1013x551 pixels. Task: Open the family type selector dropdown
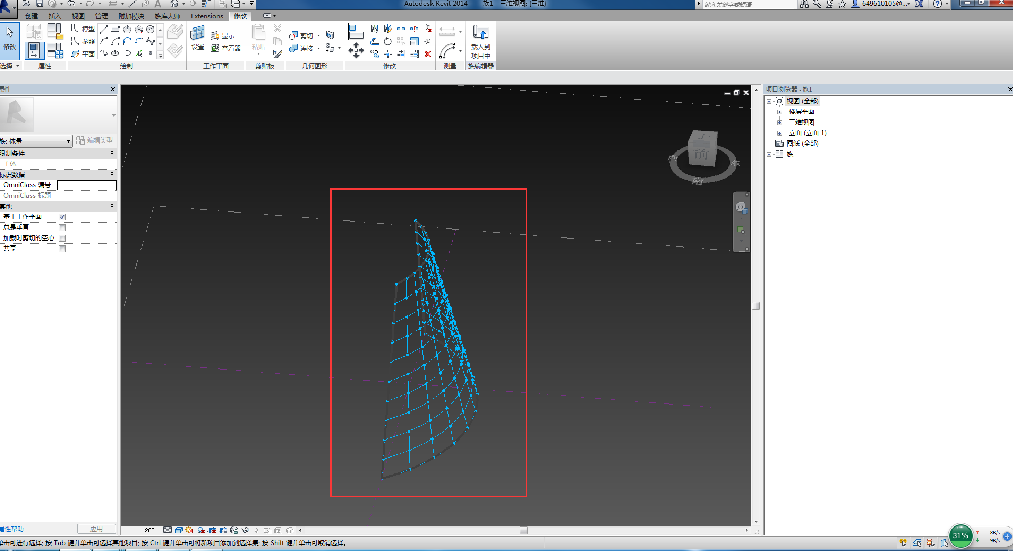[x=68, y=141]
